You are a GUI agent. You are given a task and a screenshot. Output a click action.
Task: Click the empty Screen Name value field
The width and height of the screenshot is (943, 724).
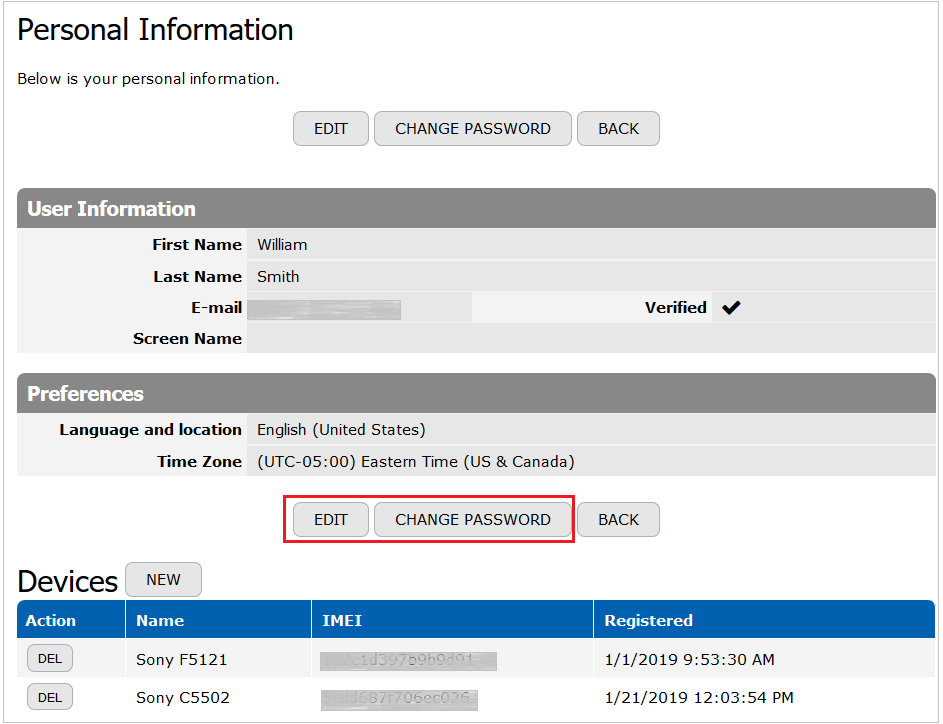591,339
